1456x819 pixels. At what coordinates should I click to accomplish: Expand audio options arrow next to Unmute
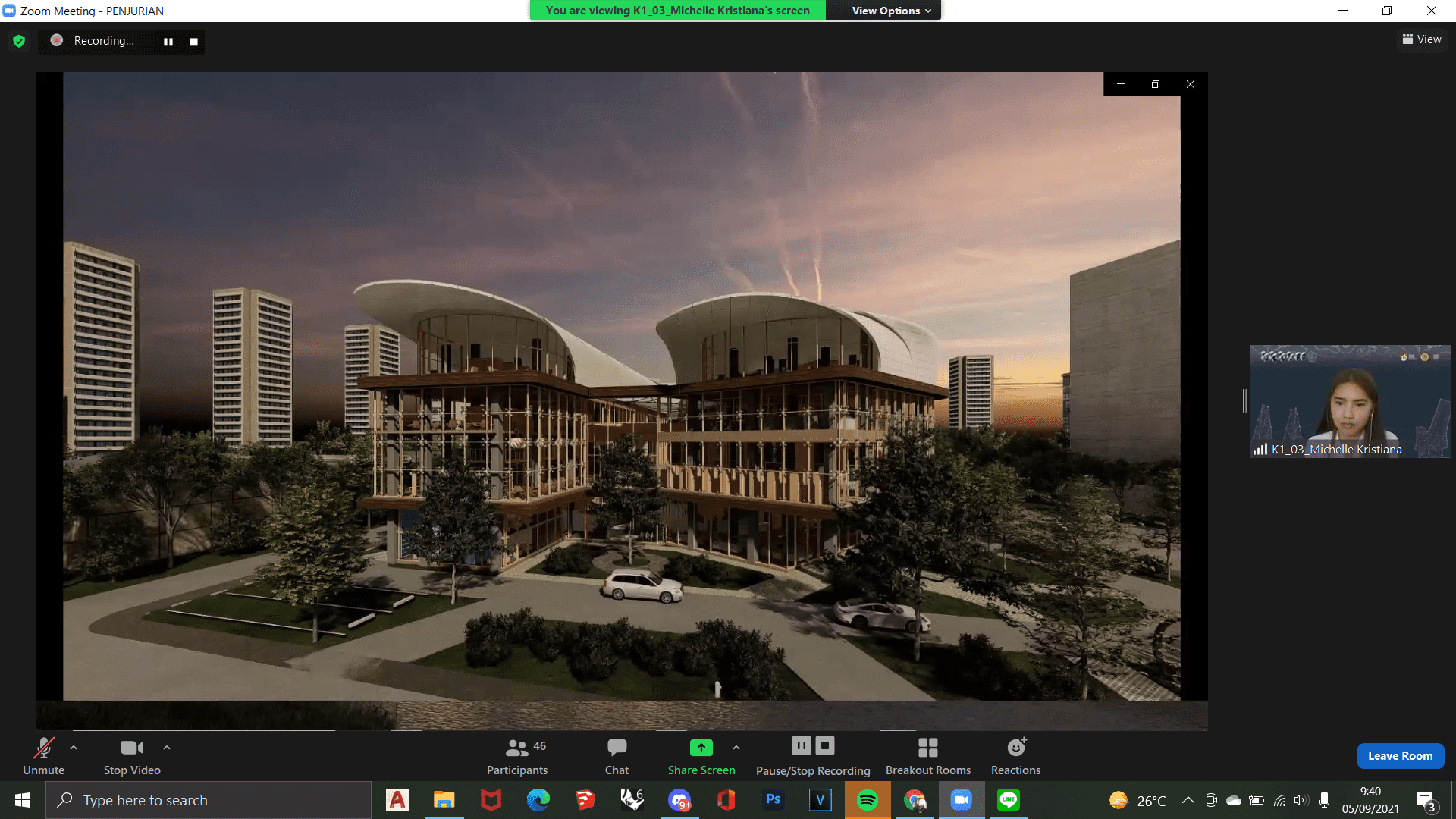[x=74, y=748]
